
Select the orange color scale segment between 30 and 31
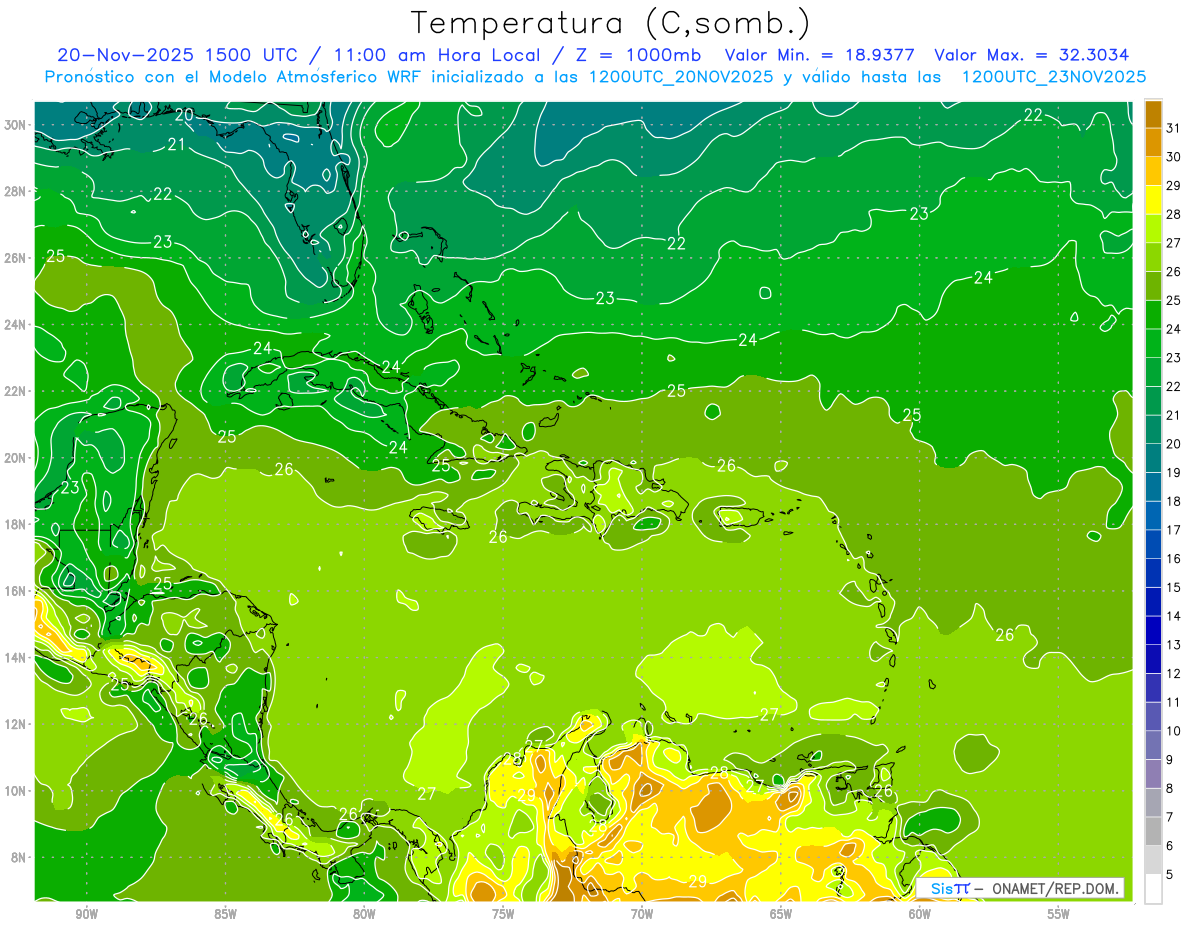(x=1153, y=141)
